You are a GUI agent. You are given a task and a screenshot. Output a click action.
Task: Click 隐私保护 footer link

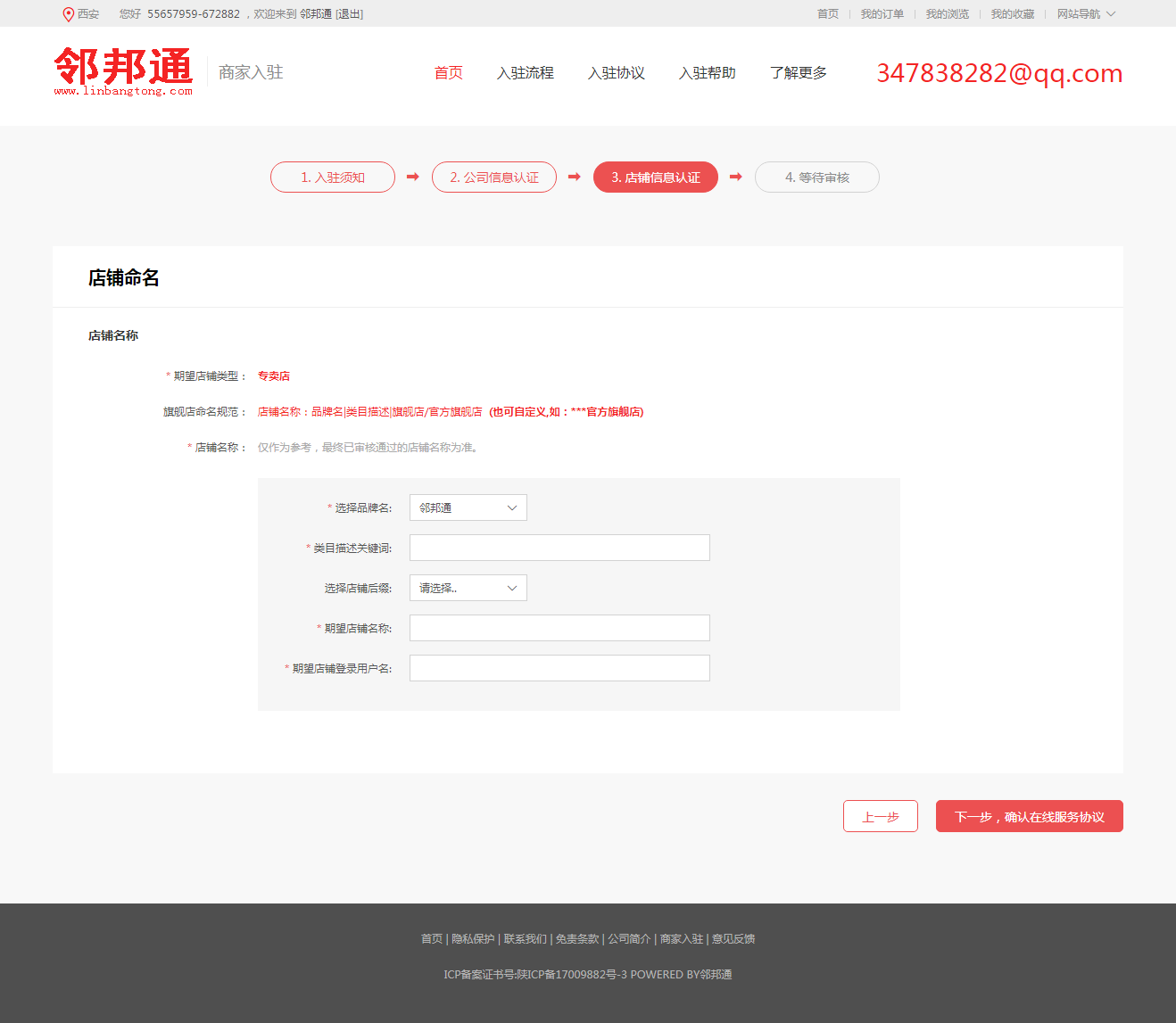click(473, 939)
